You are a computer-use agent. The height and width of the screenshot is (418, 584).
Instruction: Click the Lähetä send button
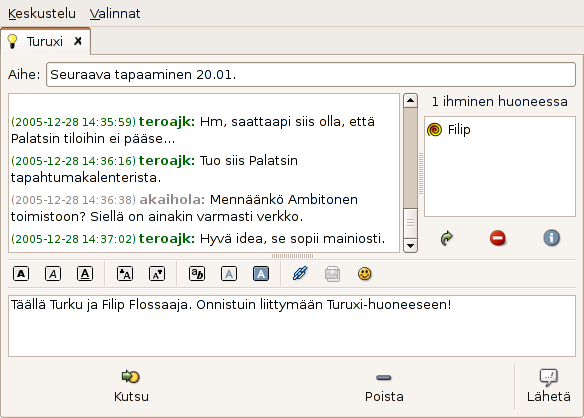[x=549, y=386]
